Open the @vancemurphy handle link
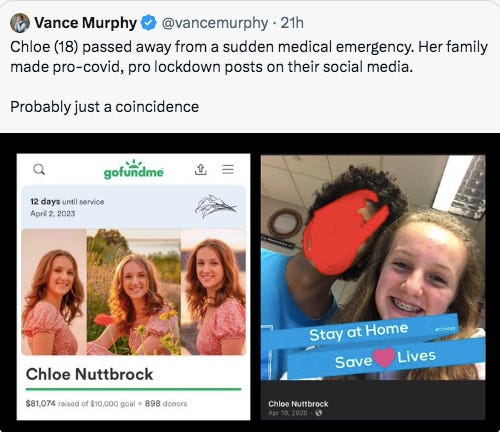Image resolution: width=500 pixels, height=432 pixels. pos(215,23)
